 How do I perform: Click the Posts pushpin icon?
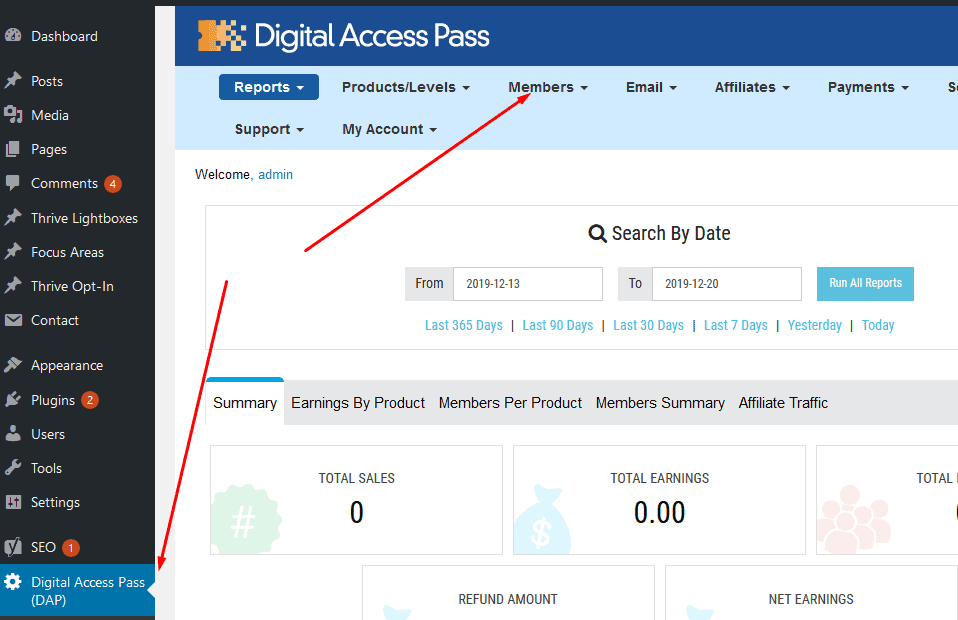pyautogui.click(x=13, y=81)
